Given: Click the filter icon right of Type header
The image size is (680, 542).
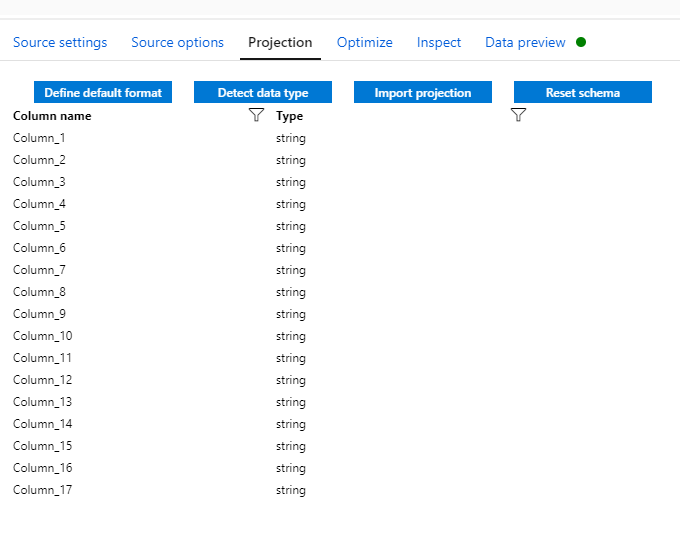Looking at the screenshot, I should (518, 115).
